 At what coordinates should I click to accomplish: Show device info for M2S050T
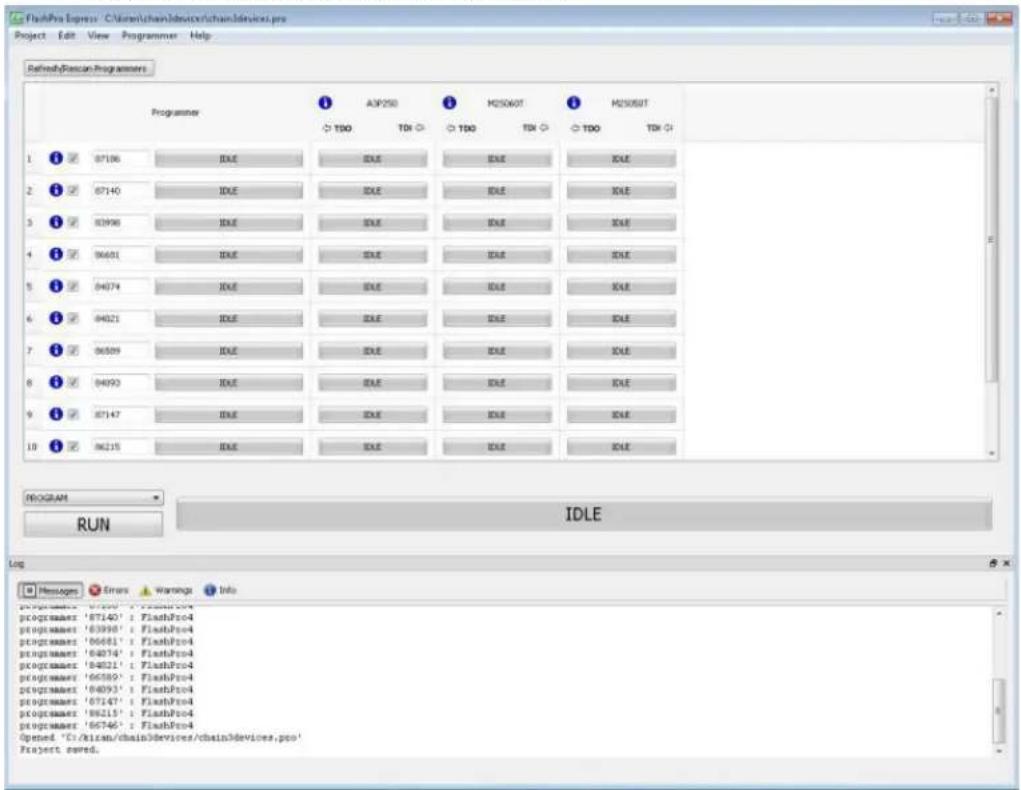point(573,102)
